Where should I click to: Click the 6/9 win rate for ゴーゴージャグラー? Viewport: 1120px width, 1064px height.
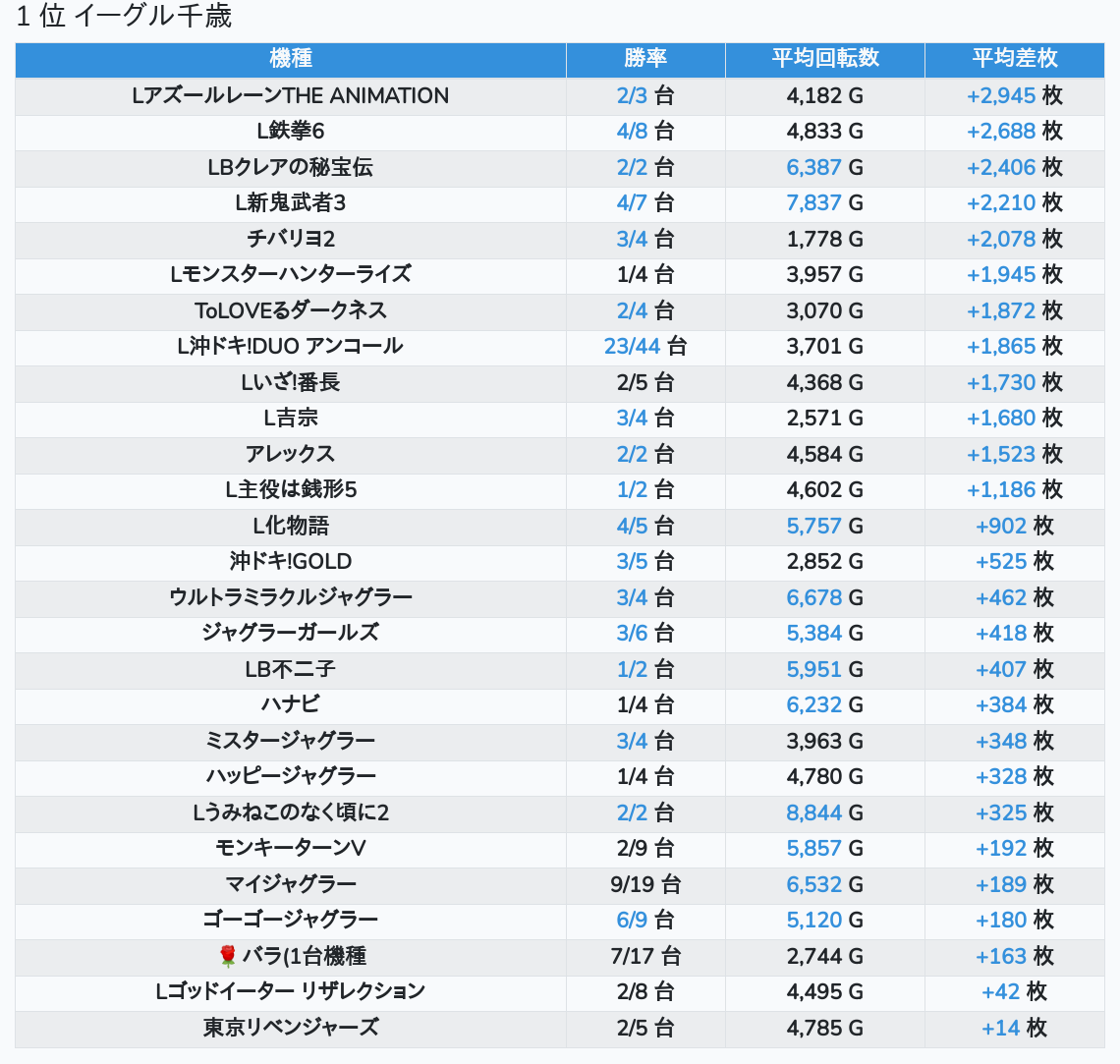click(633, 920)
